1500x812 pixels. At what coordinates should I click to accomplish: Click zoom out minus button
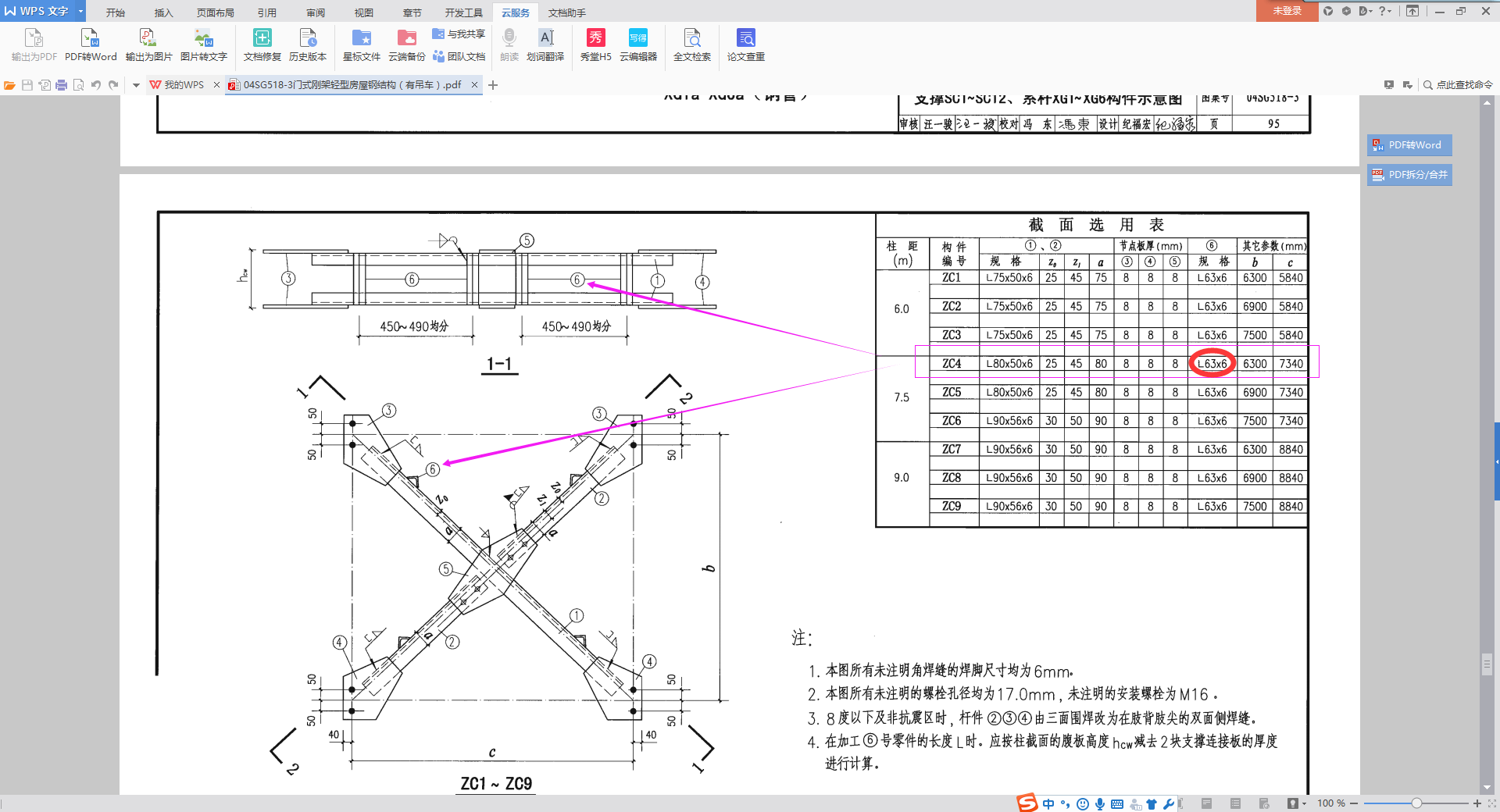coord(1354,803)
